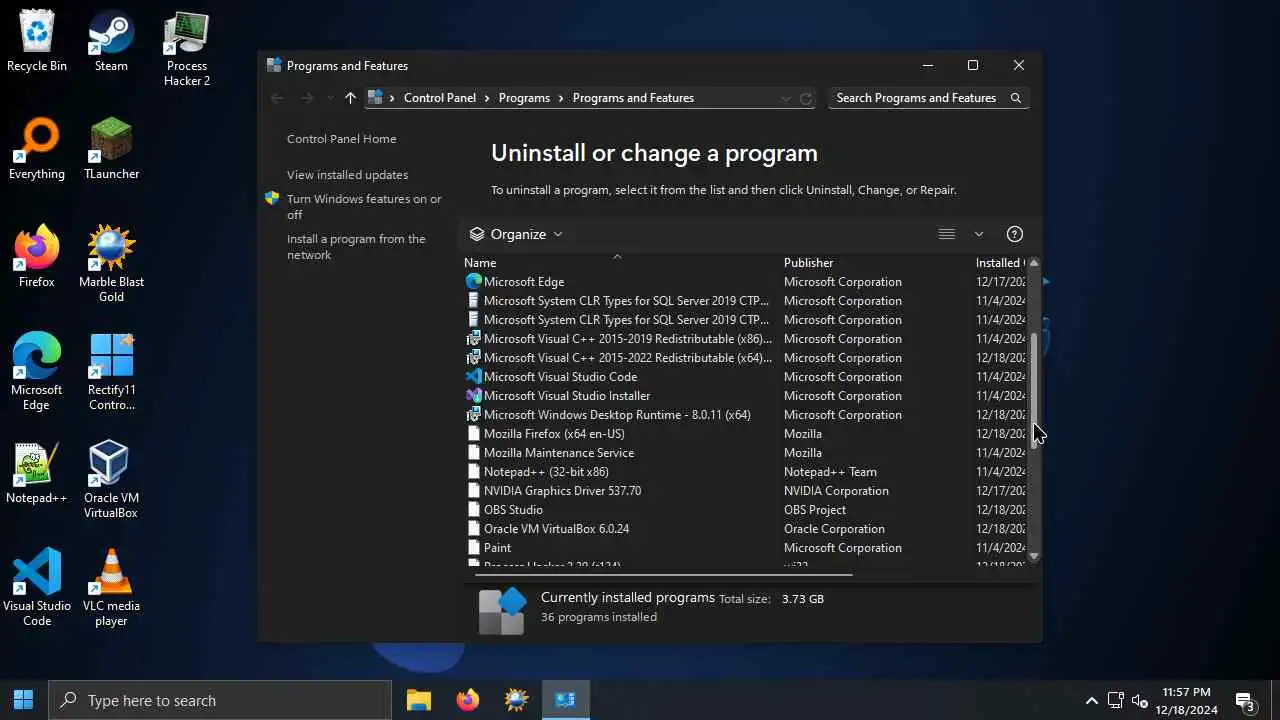Select the Notepad++ desktop shortcut

pyautogui.click(x=37, y=473)
